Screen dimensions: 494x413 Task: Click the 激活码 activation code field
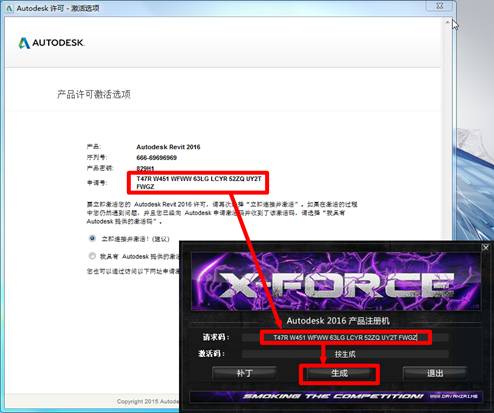345,354
